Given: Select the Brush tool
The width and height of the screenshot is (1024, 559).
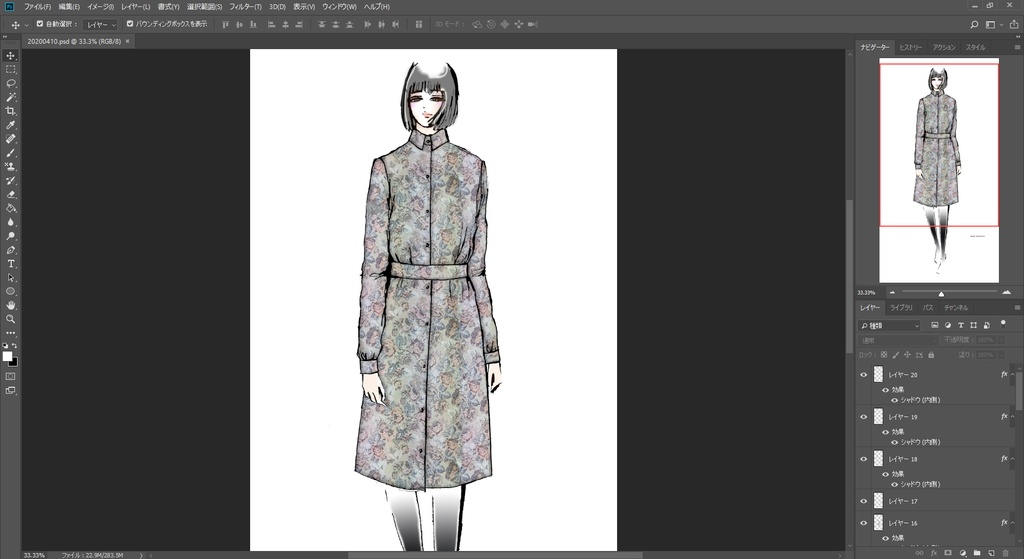Looking at the screenshot, I should (x=10, y=153).
